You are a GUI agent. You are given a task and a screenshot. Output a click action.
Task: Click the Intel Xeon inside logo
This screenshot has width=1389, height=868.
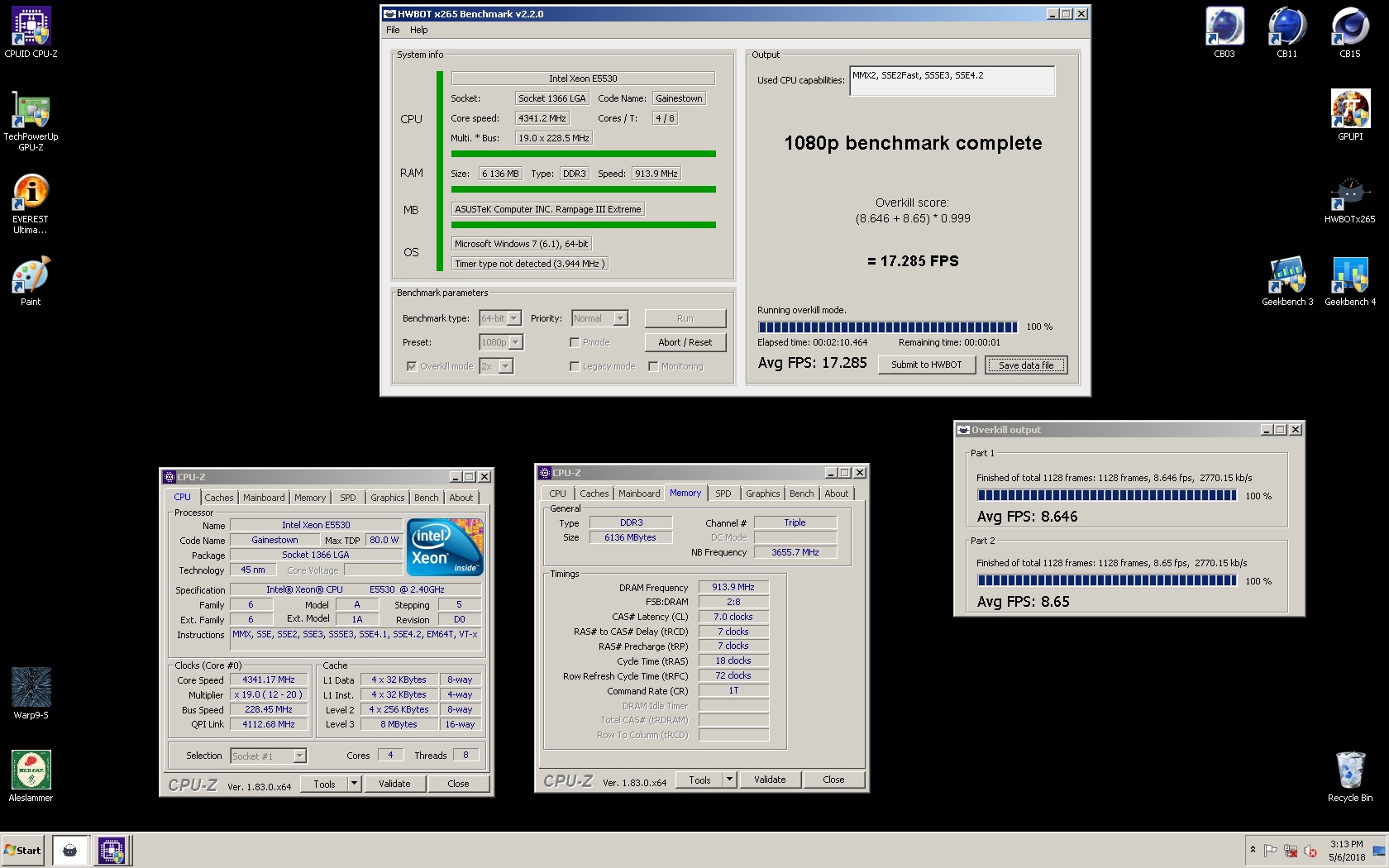click(446, 546)
